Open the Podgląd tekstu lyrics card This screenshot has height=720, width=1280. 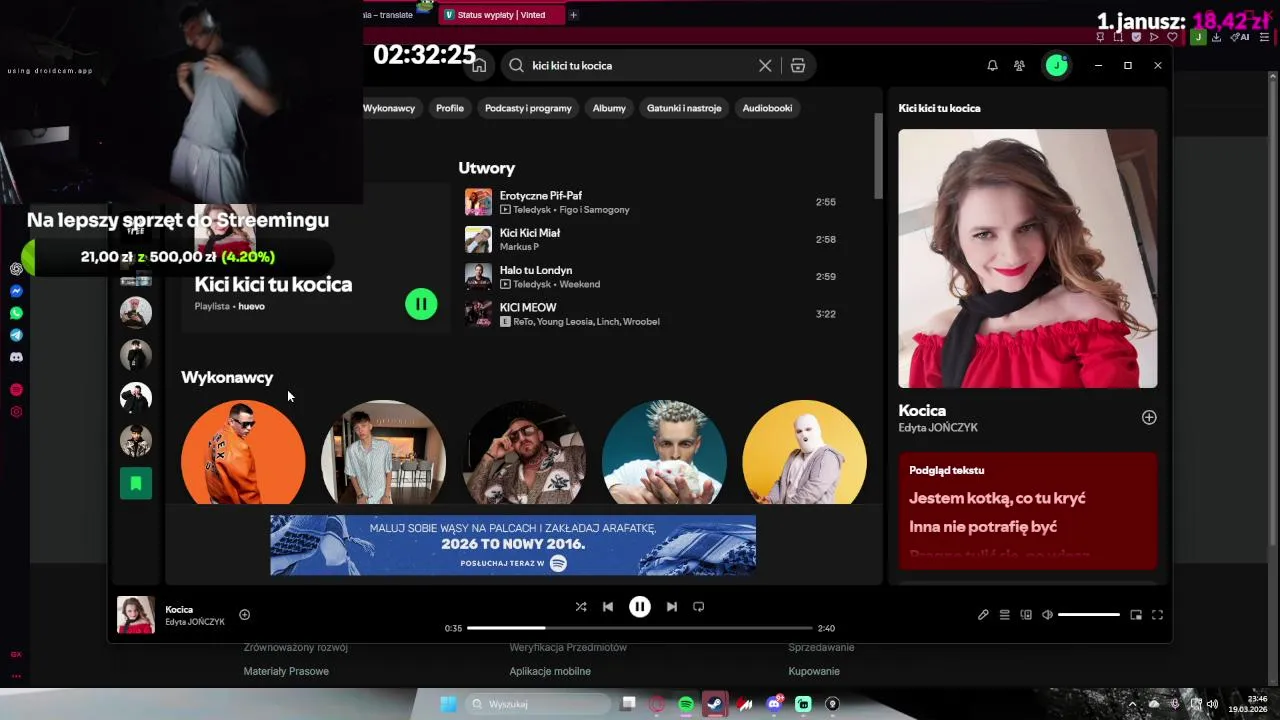pos(1028,511)
